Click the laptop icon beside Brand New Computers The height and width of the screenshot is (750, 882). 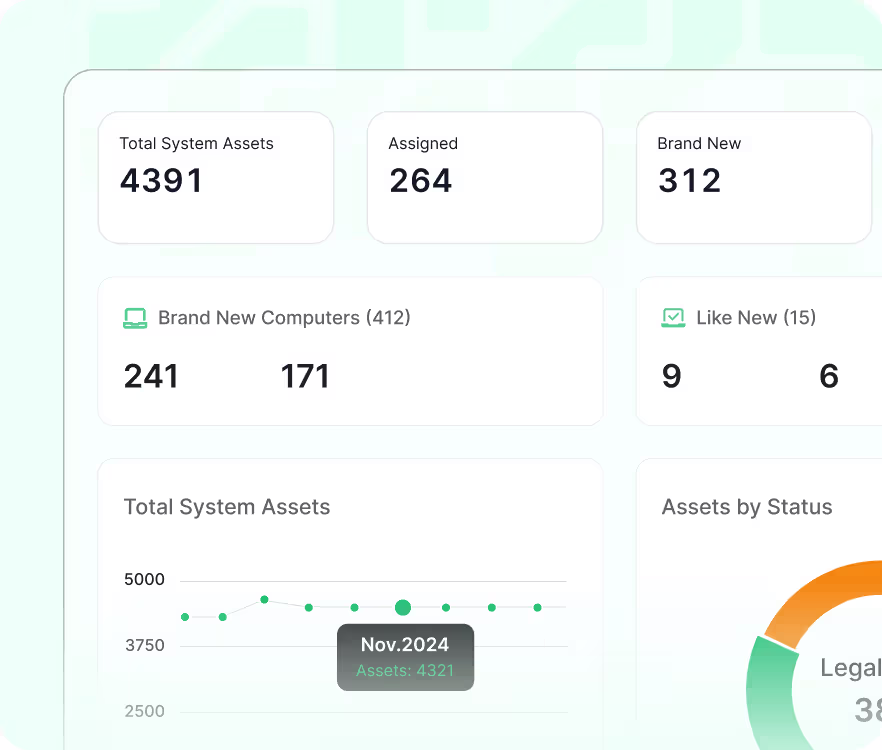135,318
